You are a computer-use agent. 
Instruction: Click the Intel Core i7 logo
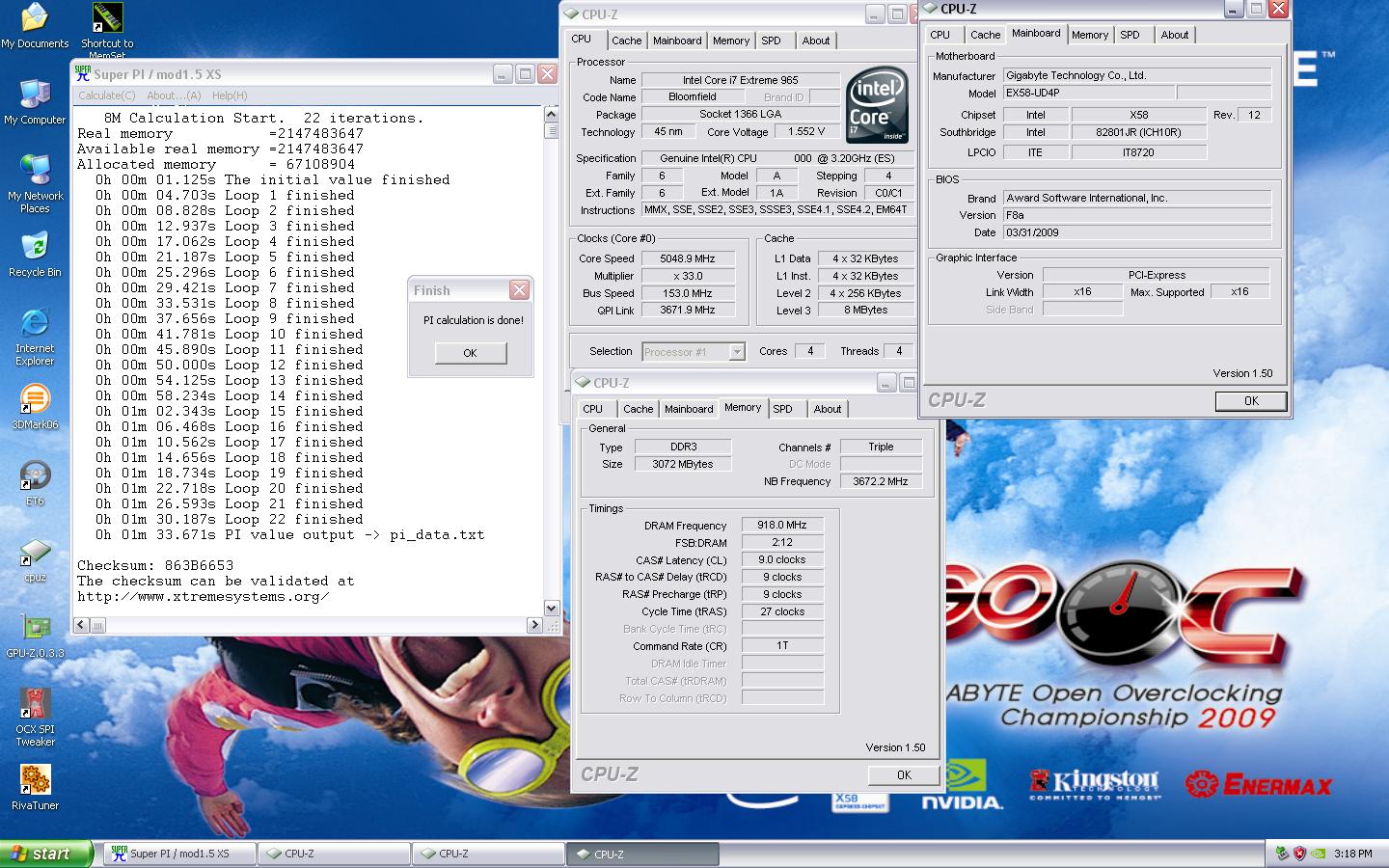coord(877,104)
